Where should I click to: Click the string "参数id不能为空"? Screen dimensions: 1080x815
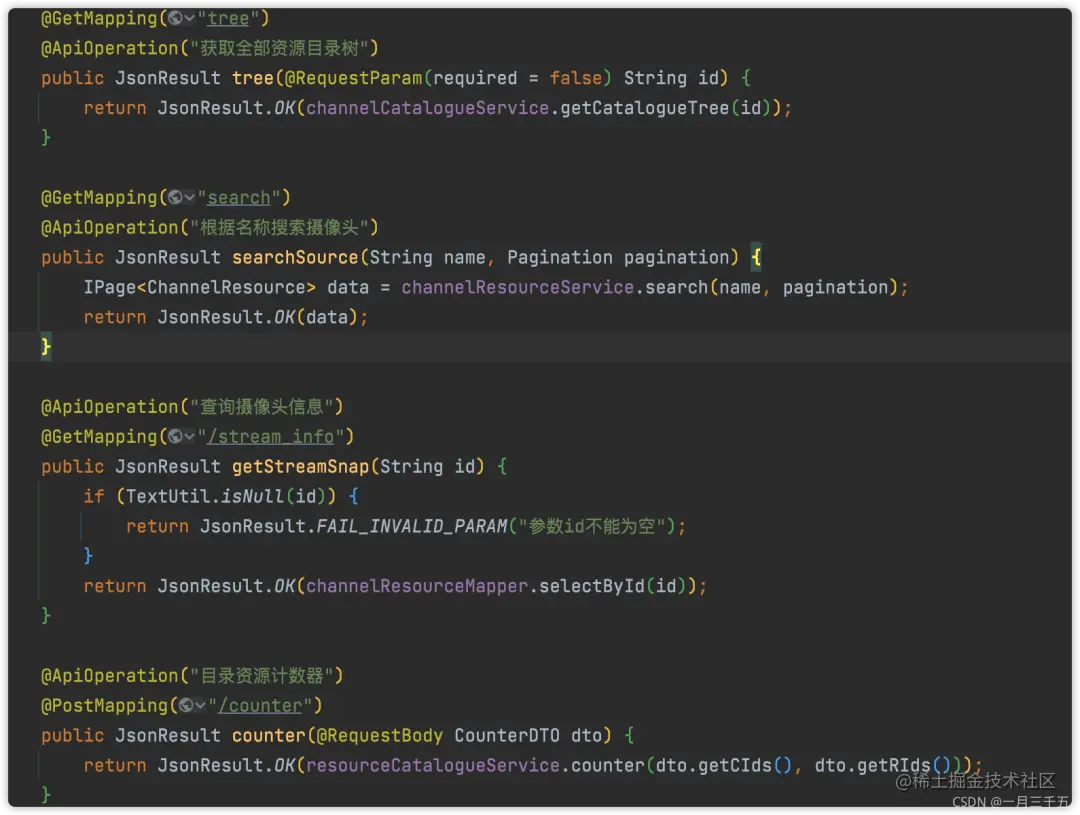coord(592,526)
